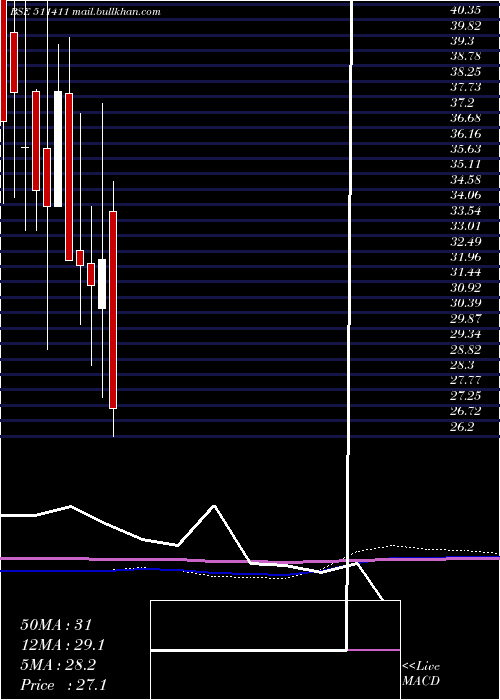Click the 12MA : 29.1 indicator text
This screenshot has height=700, width=500.
63,645
